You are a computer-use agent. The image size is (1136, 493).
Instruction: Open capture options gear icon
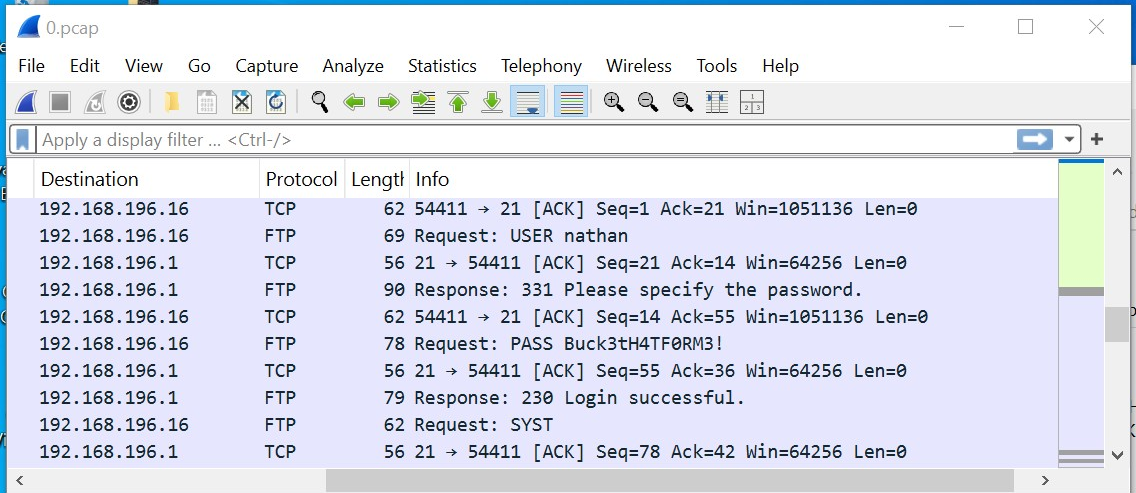pyautogui.click(x=129, y=102)
